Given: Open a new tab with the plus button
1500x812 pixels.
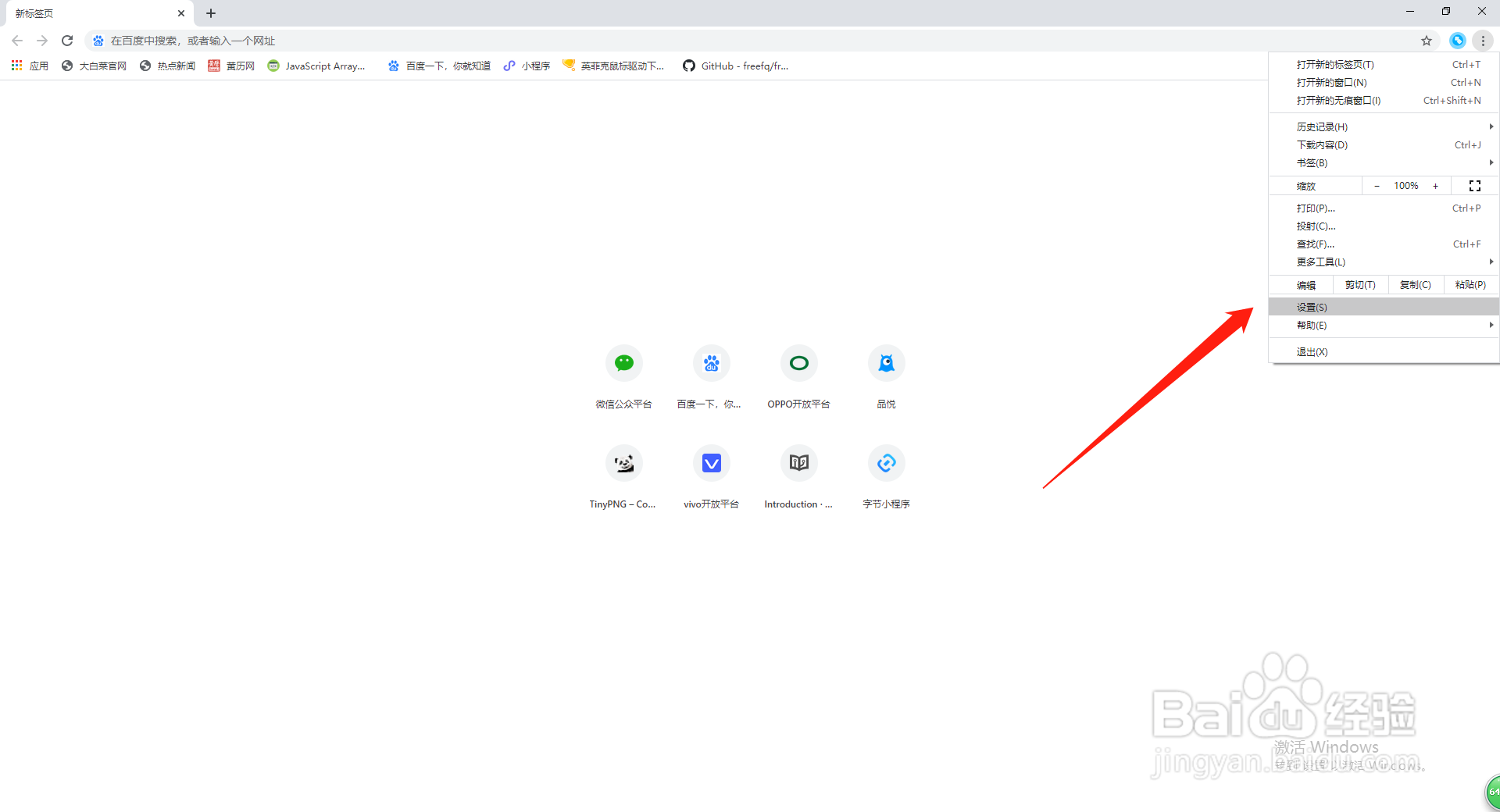Looking at the screenshot, I should click(211, 13).
